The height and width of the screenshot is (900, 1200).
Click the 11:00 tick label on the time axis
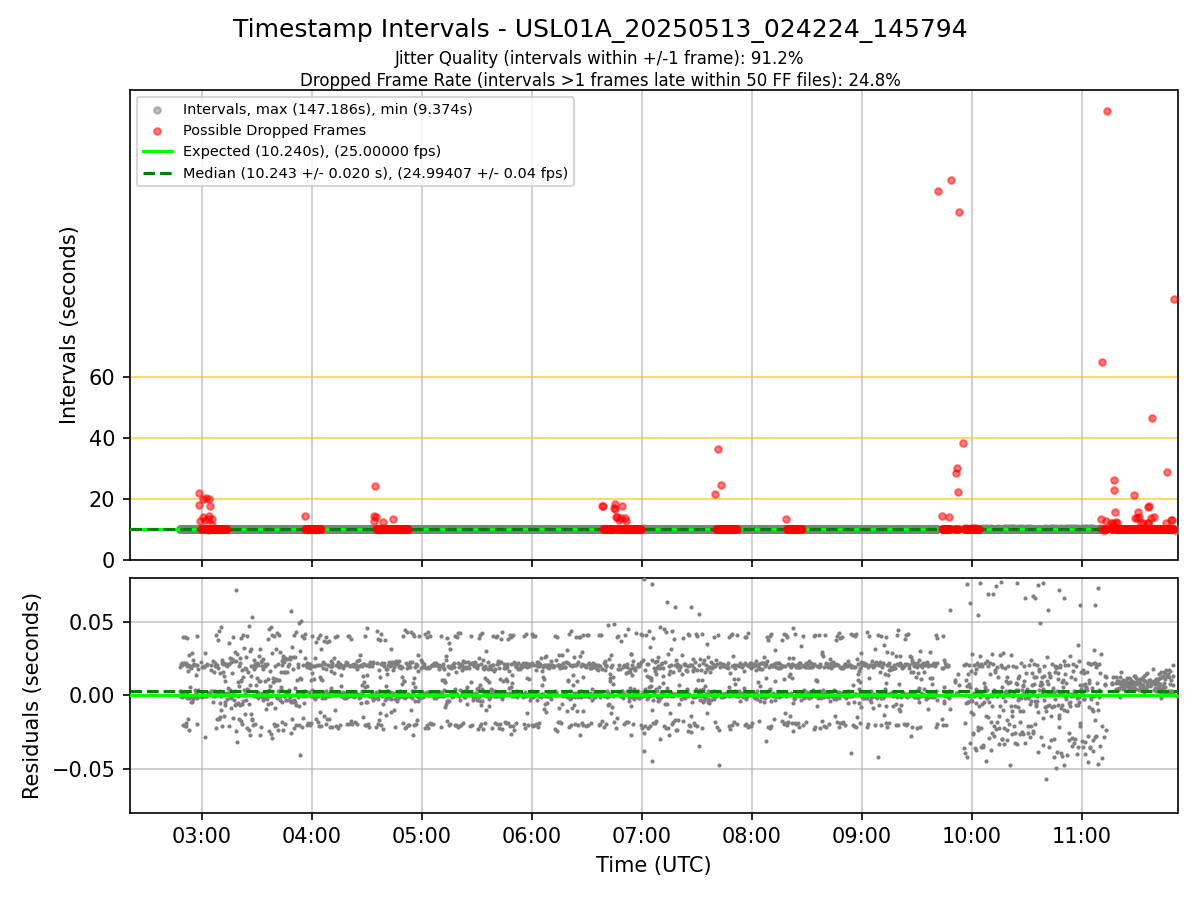click(x=1082, y=834)
